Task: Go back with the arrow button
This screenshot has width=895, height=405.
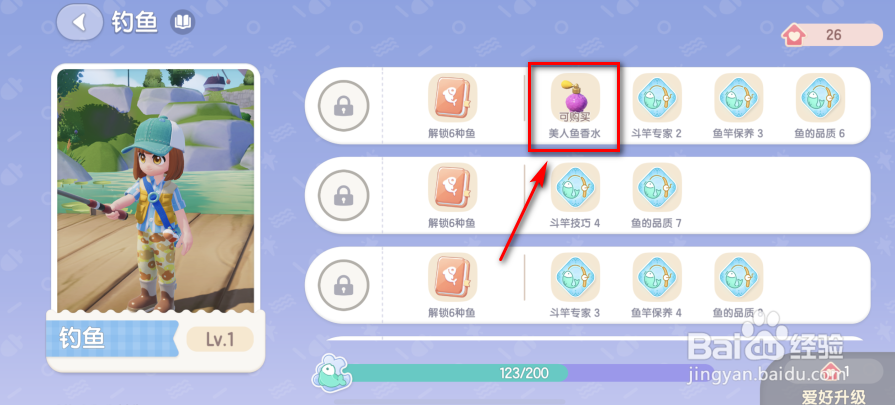Action: point(80,22)
